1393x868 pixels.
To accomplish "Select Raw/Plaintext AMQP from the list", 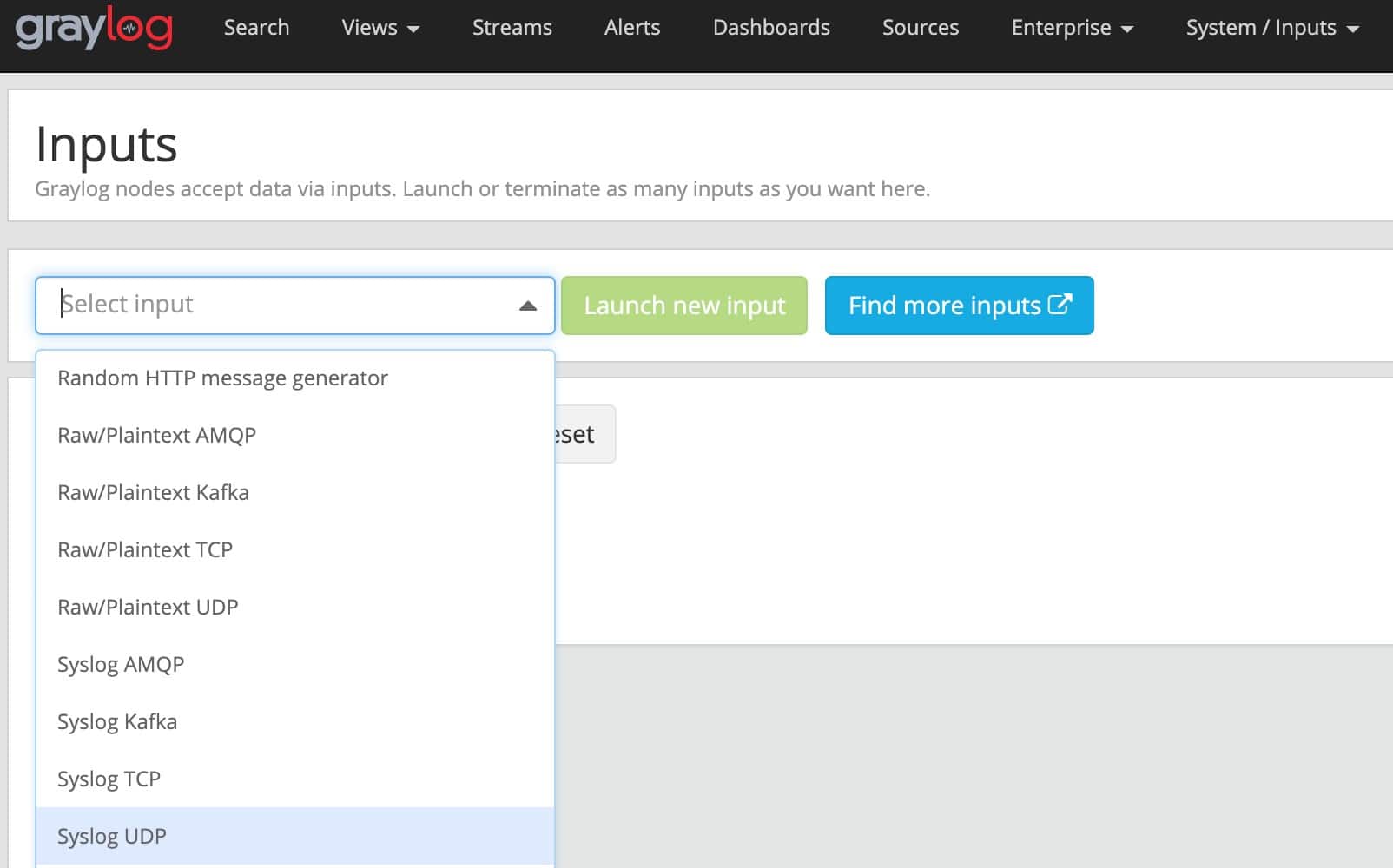I will (x=156, y=436).
